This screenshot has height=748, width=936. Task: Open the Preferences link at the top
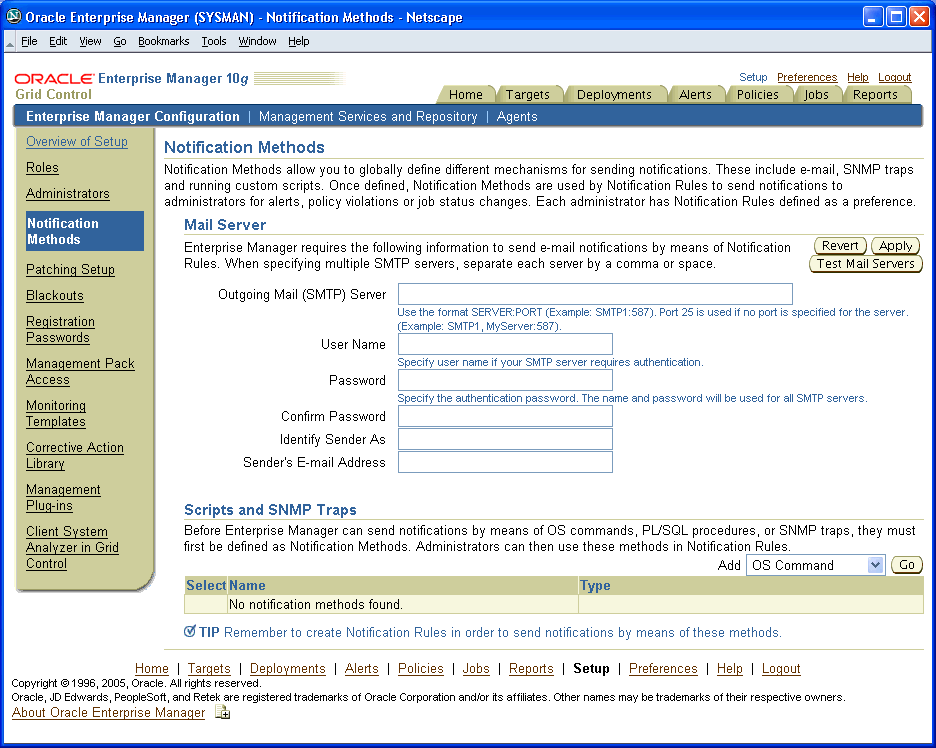point(806,77)
